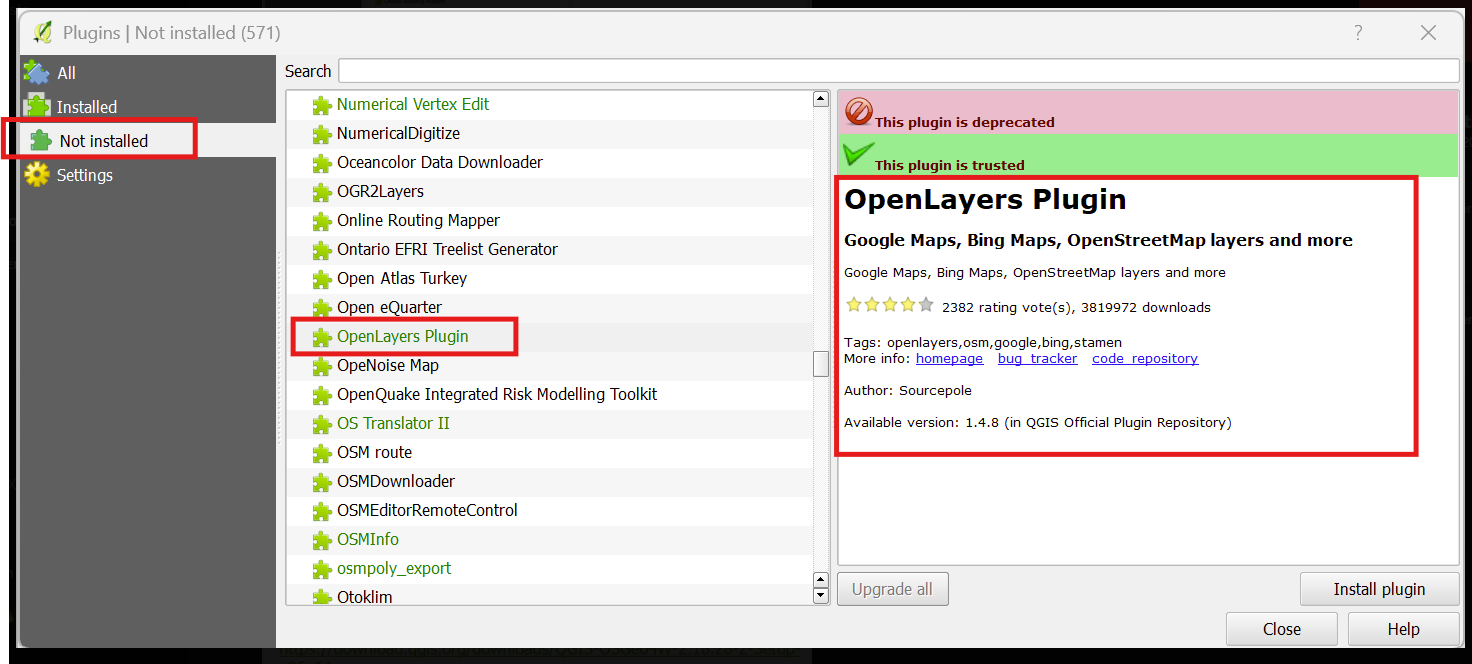Click the Close button at bottom

tap(1281, 629)
